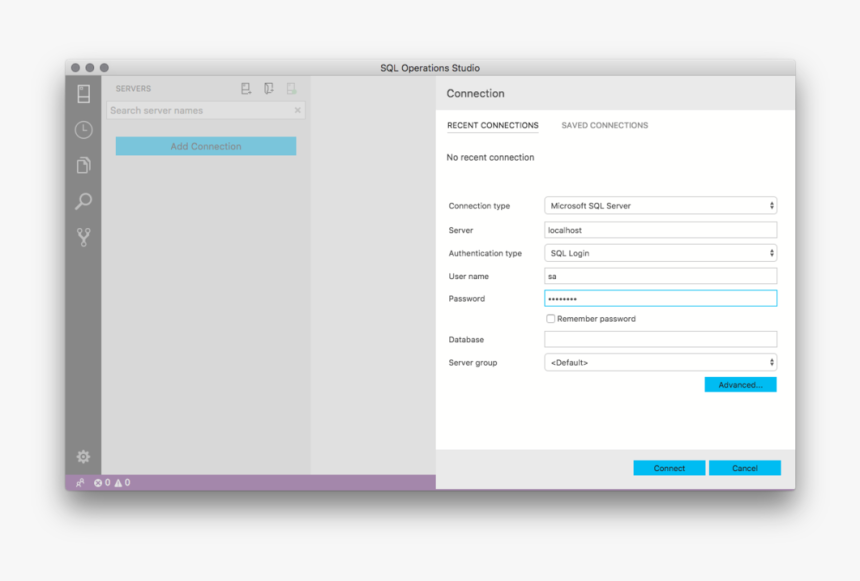This screenshot has width=860, height=581.
Task: Click the SERVERS panel heading
Action: click(x=133, y=89)
